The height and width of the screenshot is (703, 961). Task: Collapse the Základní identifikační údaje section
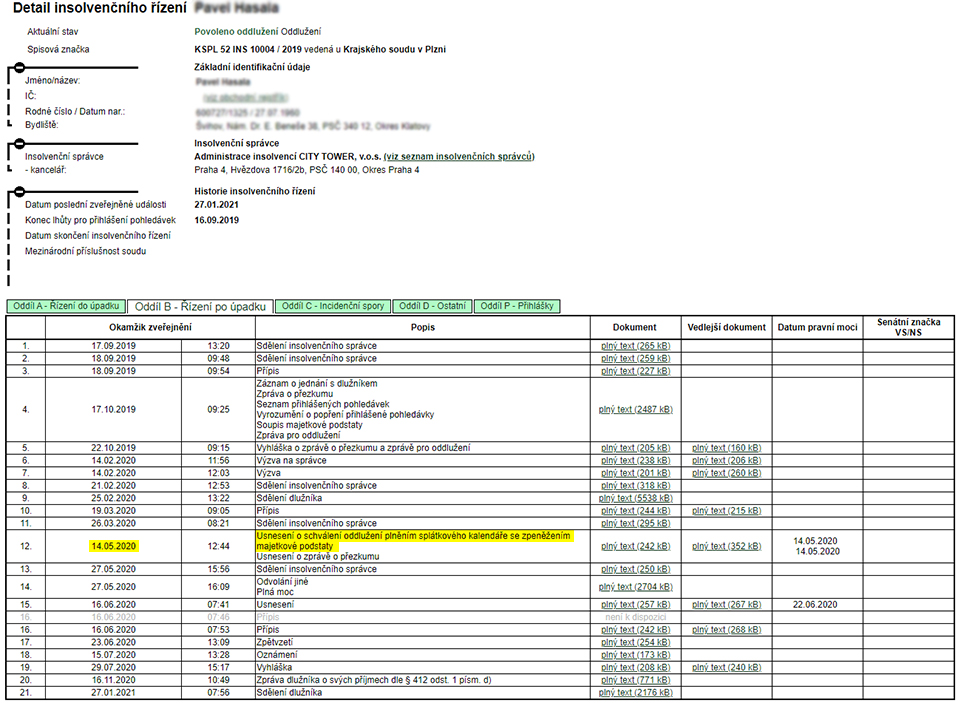(19, 67)
